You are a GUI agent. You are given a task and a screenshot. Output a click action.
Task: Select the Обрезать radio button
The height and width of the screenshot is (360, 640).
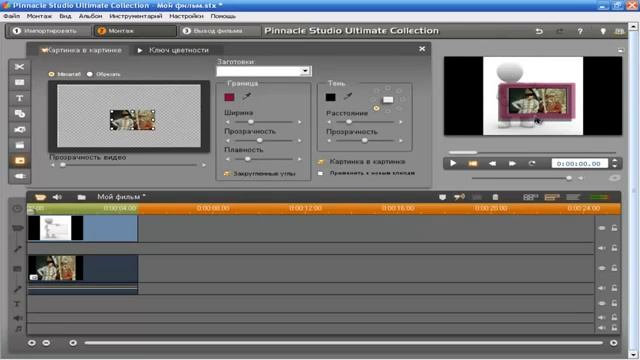click(90, 74)
